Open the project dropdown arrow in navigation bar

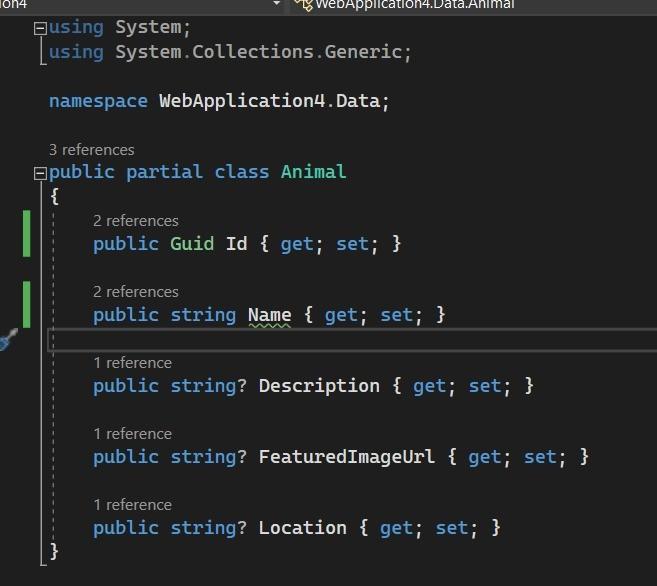277,3
